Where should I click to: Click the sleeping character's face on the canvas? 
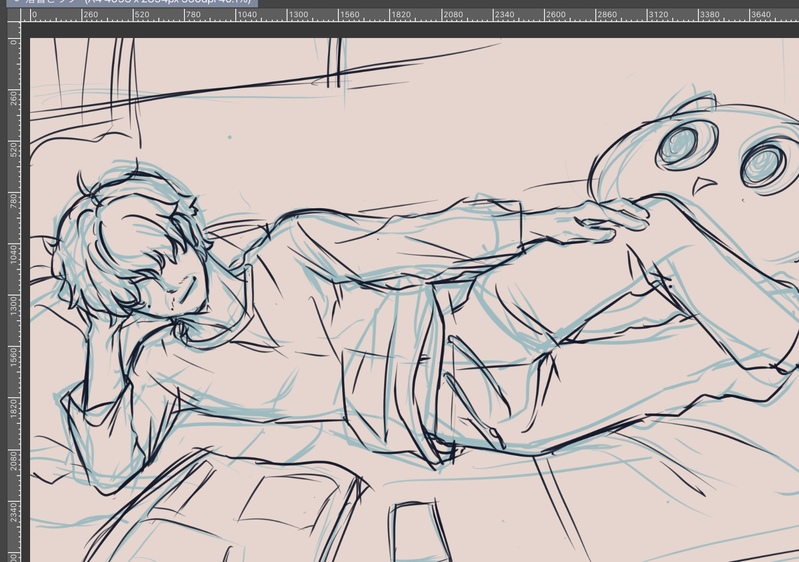[173, 285]
